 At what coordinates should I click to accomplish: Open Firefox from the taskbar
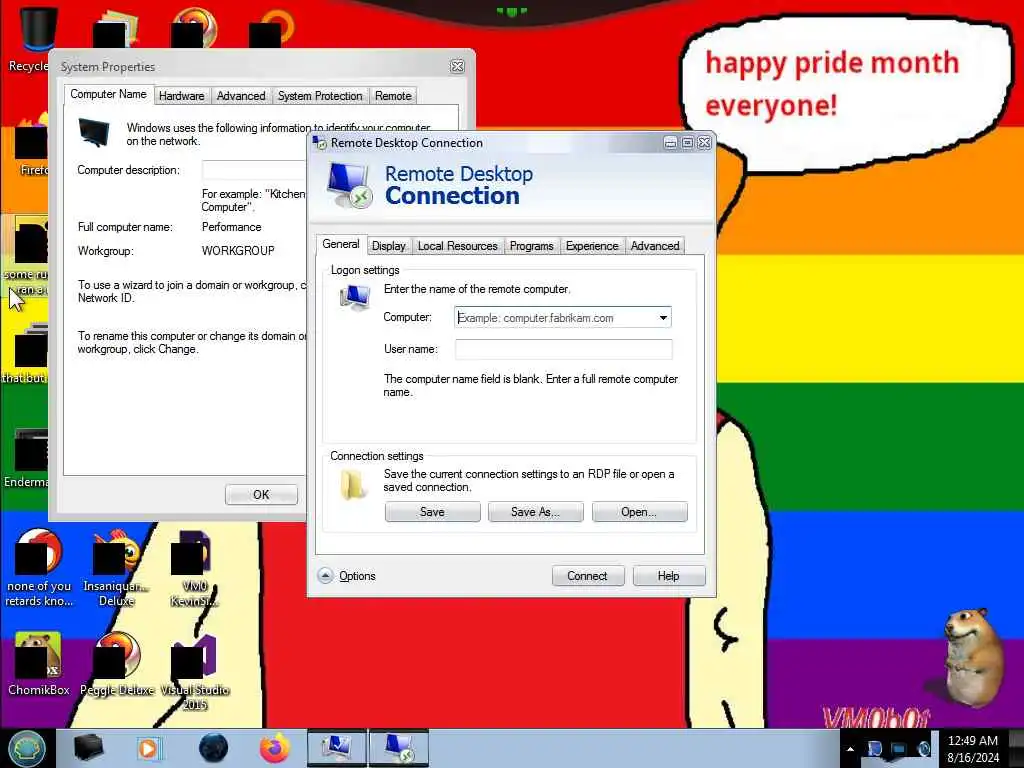(275, 748)
